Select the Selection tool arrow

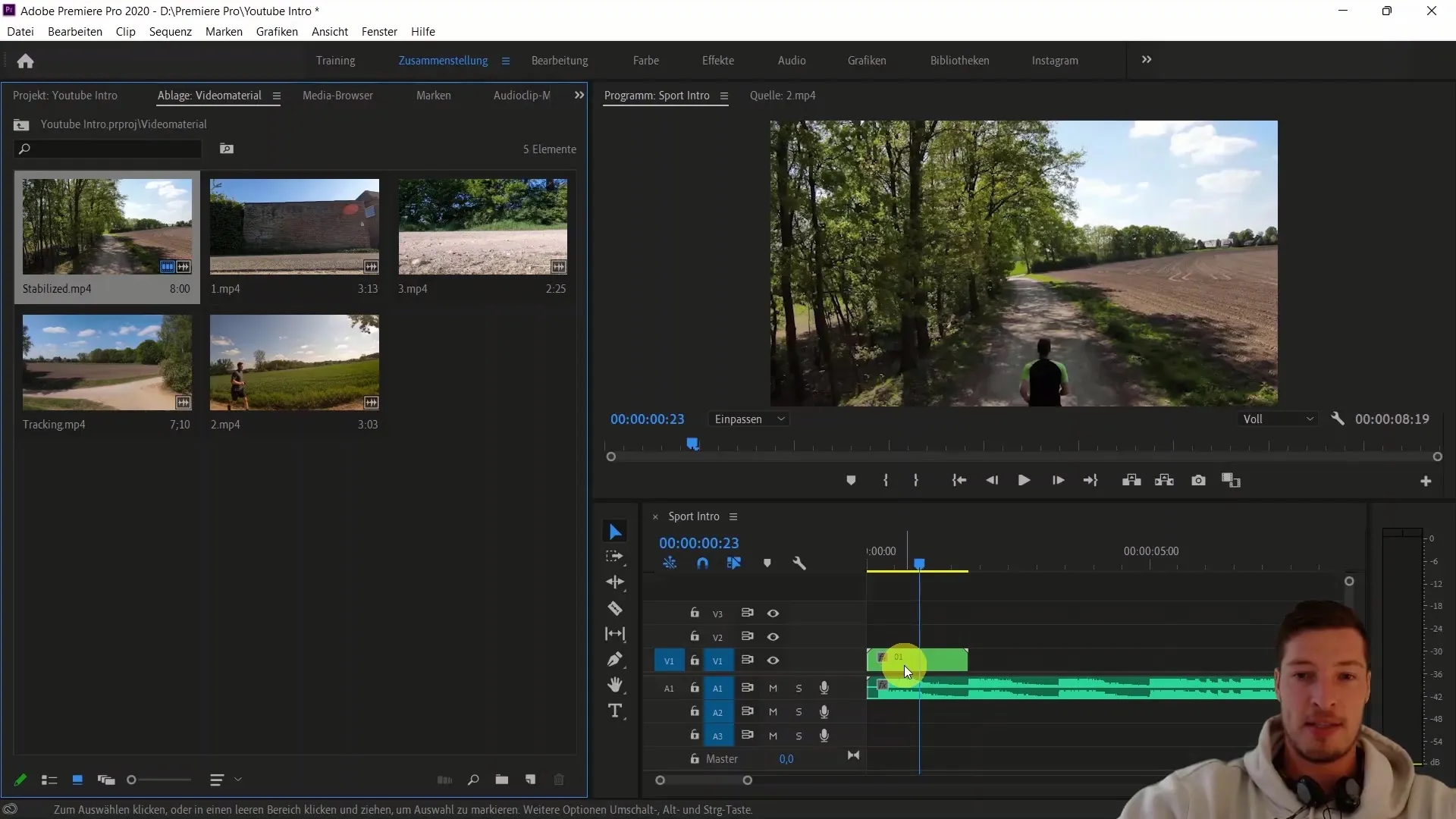[x=615, y=532]
